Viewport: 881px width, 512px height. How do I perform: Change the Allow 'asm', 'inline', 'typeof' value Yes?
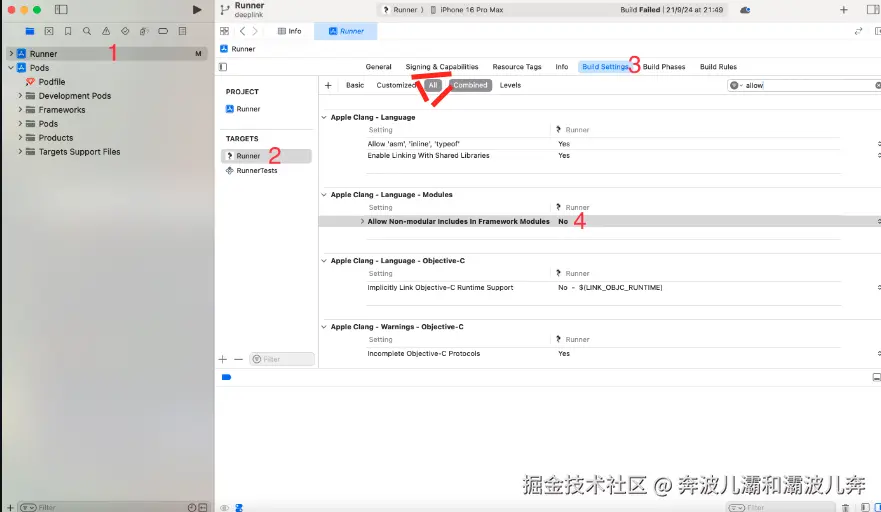pyautogui.click(x=564, y=144)
